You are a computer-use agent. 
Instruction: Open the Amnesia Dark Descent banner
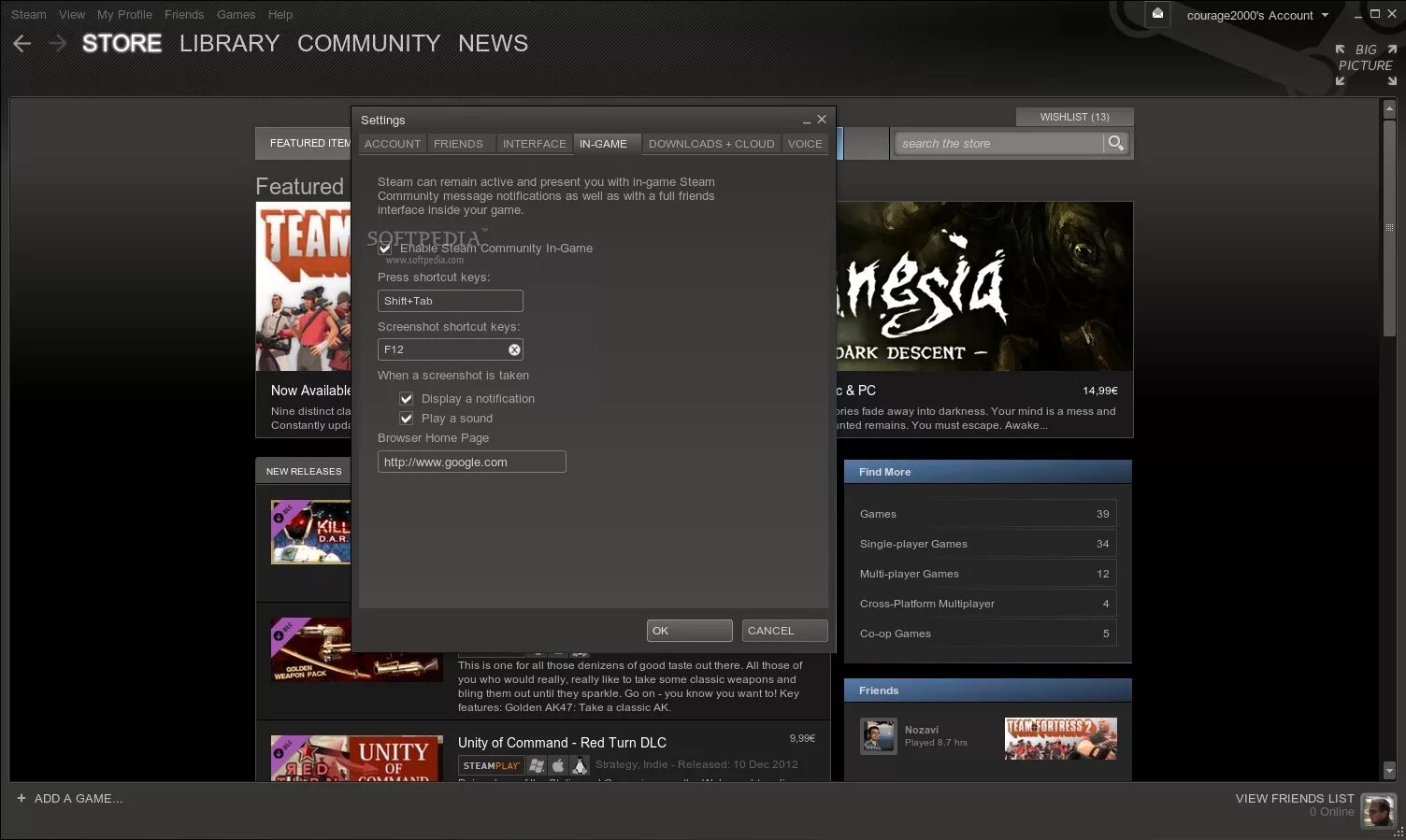tap(984, 287)
